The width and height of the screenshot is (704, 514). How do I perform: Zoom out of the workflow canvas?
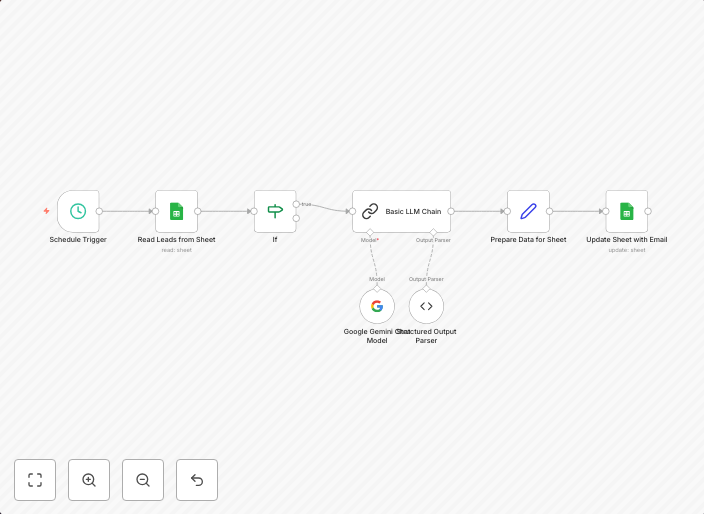click(143, 480)
